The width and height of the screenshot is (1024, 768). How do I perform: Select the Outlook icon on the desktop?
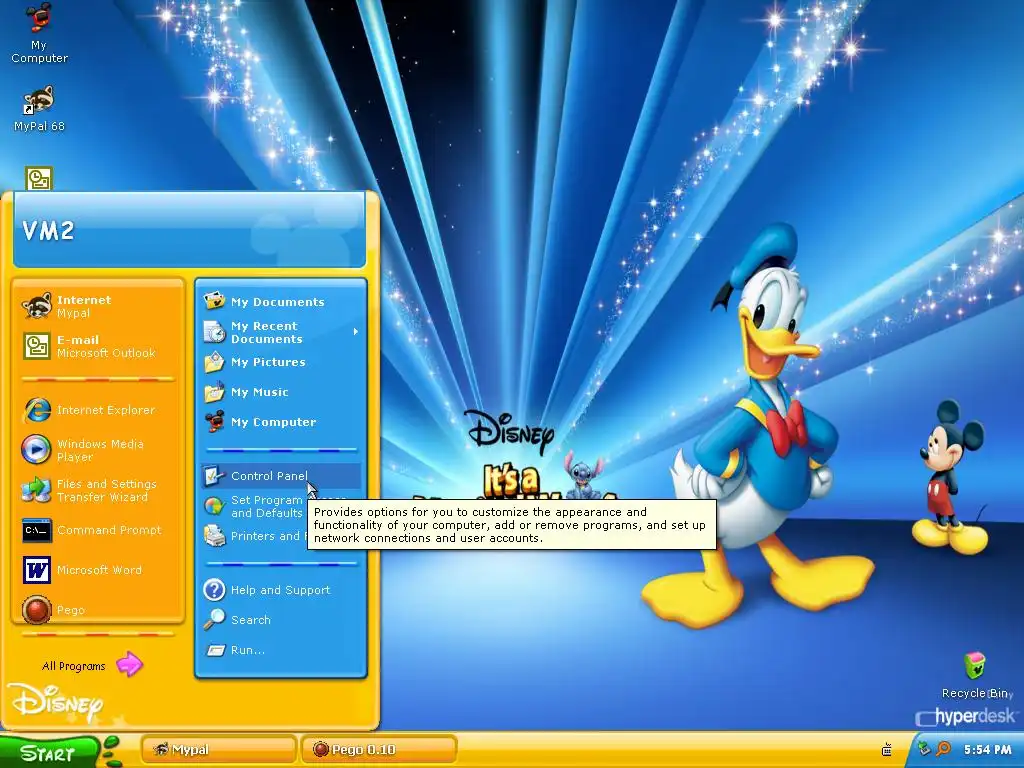[x=39, y=178]
